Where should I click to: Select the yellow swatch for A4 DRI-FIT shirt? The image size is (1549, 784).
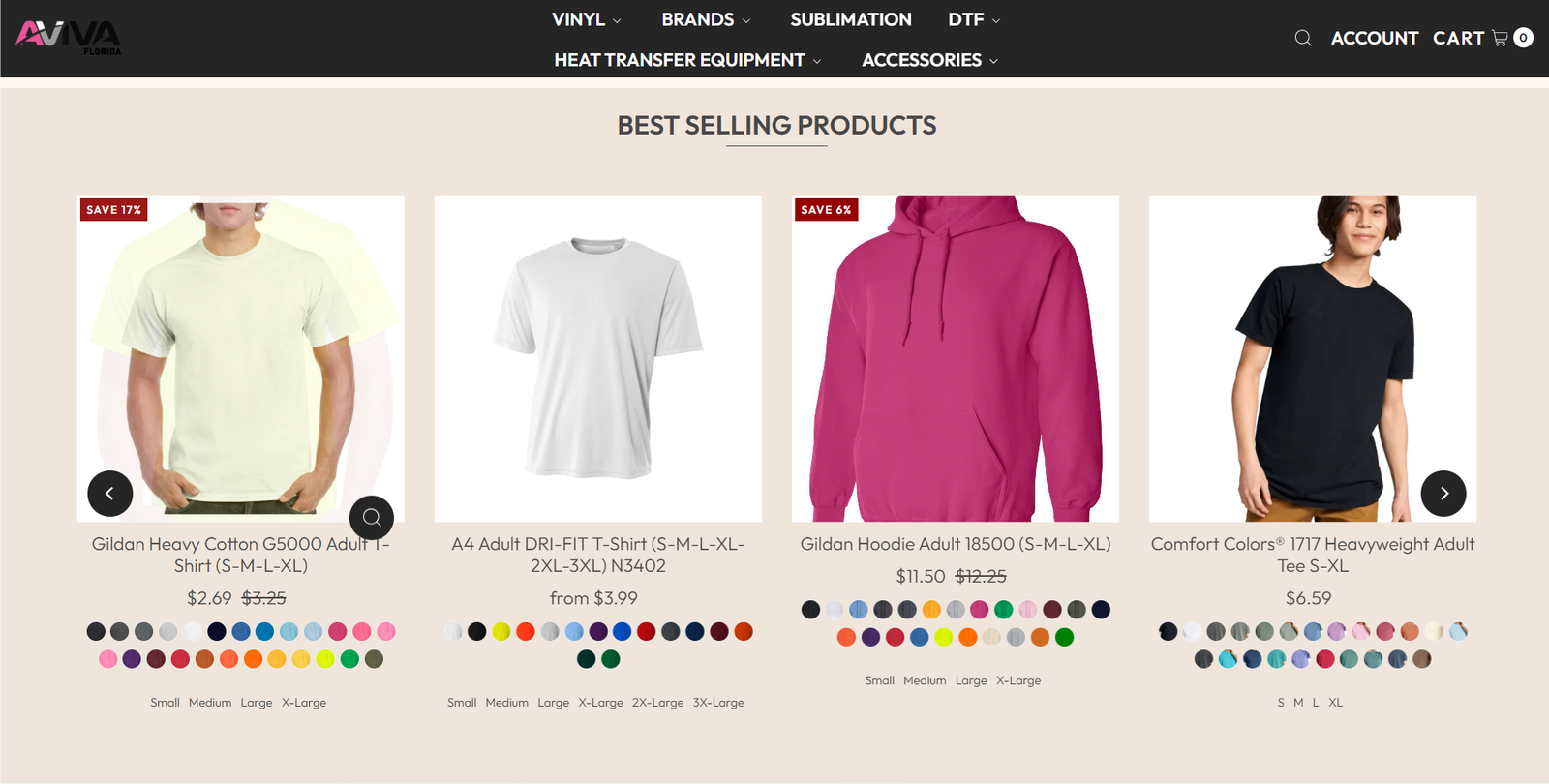(501, 632)
